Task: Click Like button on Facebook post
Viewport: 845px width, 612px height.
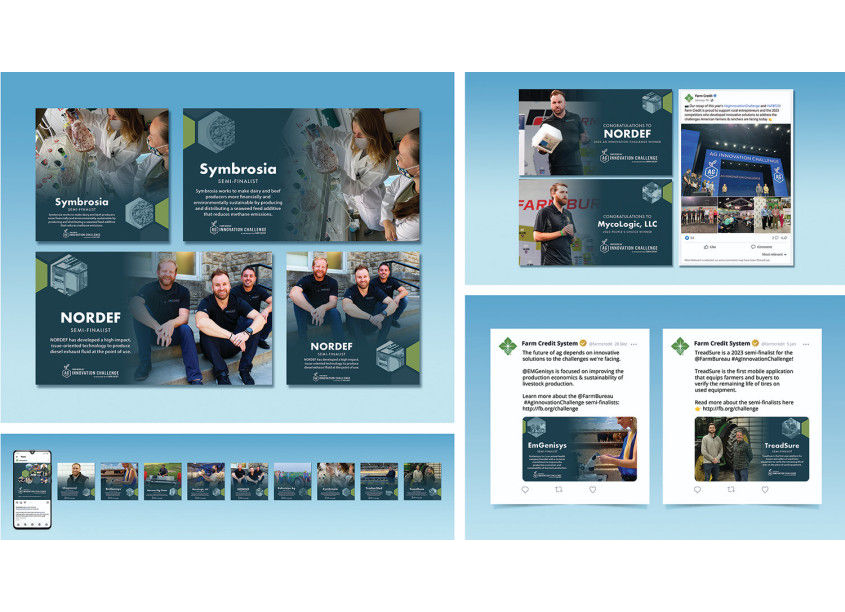Action: point(710,247)
